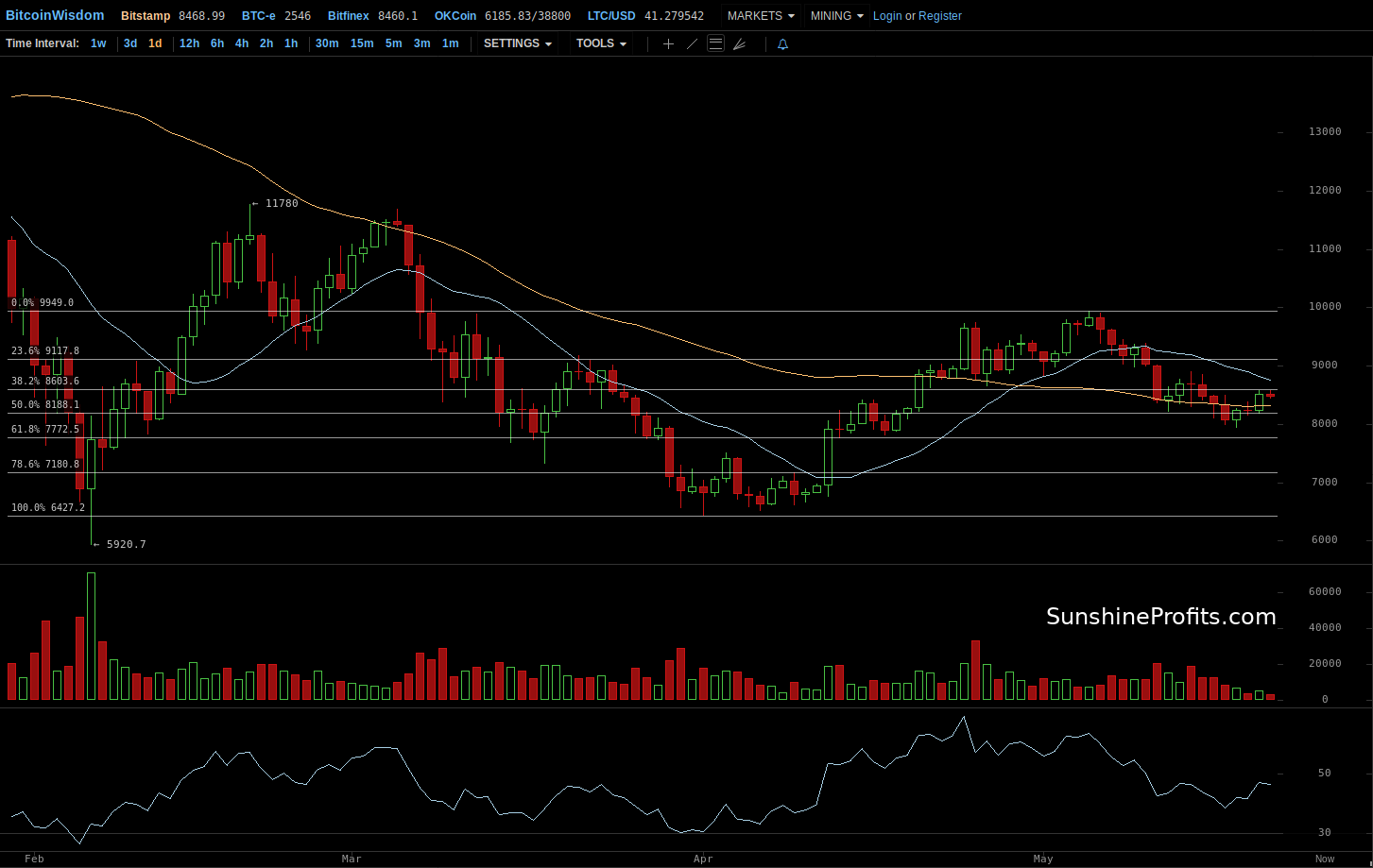Click the 61.8% 7772.5 Fibonacci label

coord(45,429)
